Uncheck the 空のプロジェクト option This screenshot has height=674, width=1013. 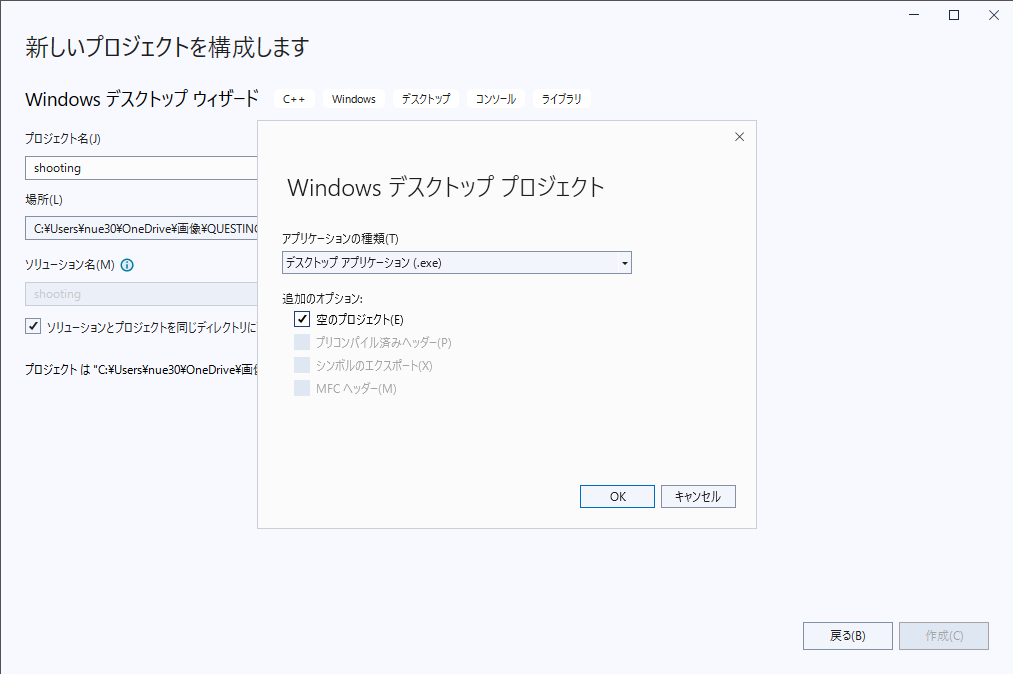tap(301, 318)
